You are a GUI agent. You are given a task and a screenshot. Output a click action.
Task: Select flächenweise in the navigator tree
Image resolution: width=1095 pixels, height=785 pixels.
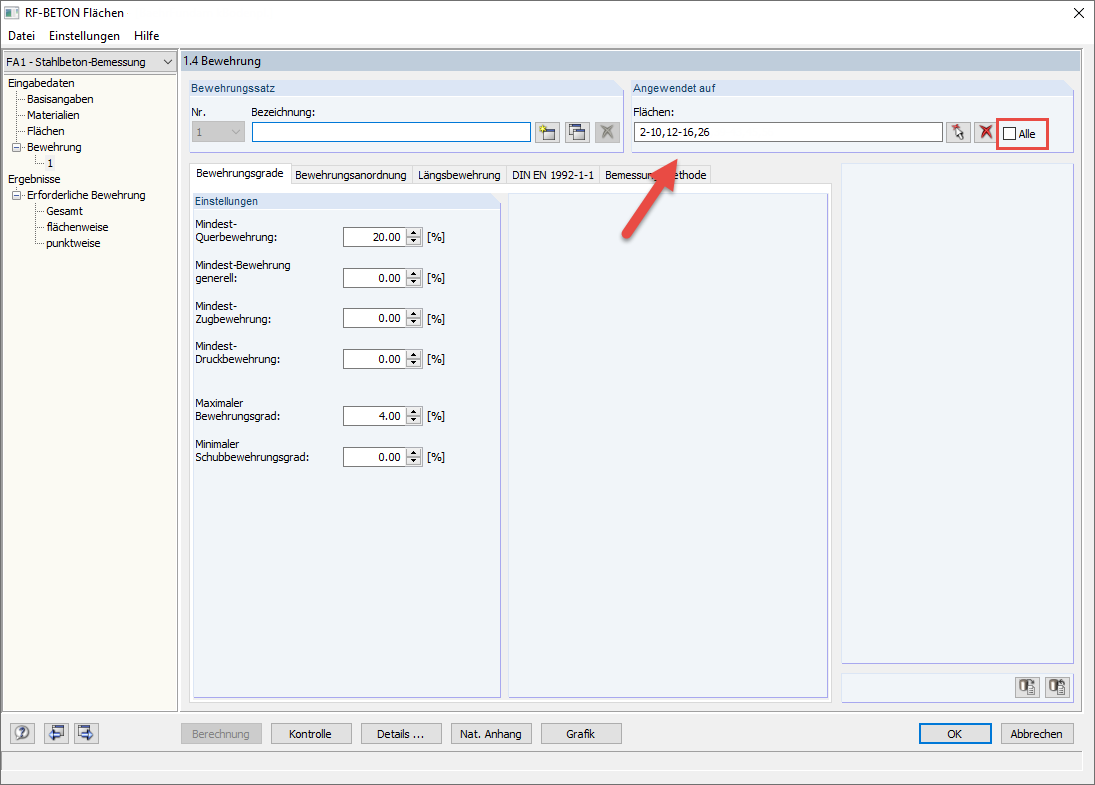pos(78,228)
